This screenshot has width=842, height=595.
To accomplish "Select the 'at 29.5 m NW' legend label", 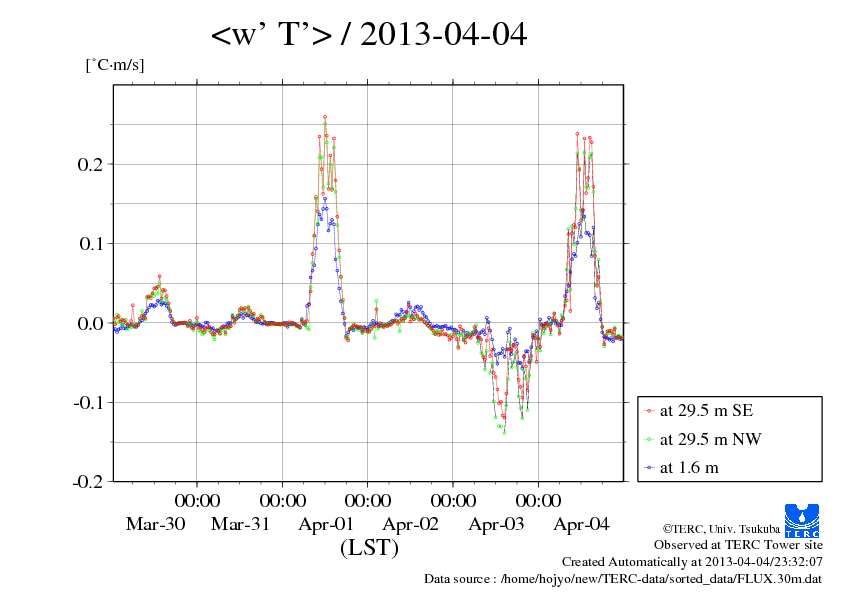I will [x=710, y=439].
